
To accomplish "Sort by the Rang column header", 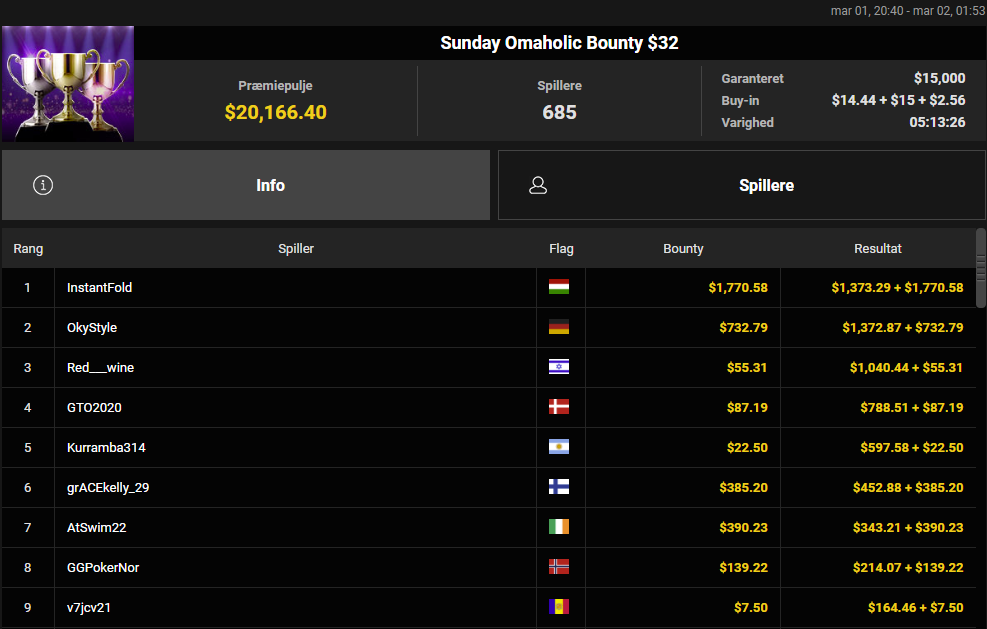I will click(28, 249).
